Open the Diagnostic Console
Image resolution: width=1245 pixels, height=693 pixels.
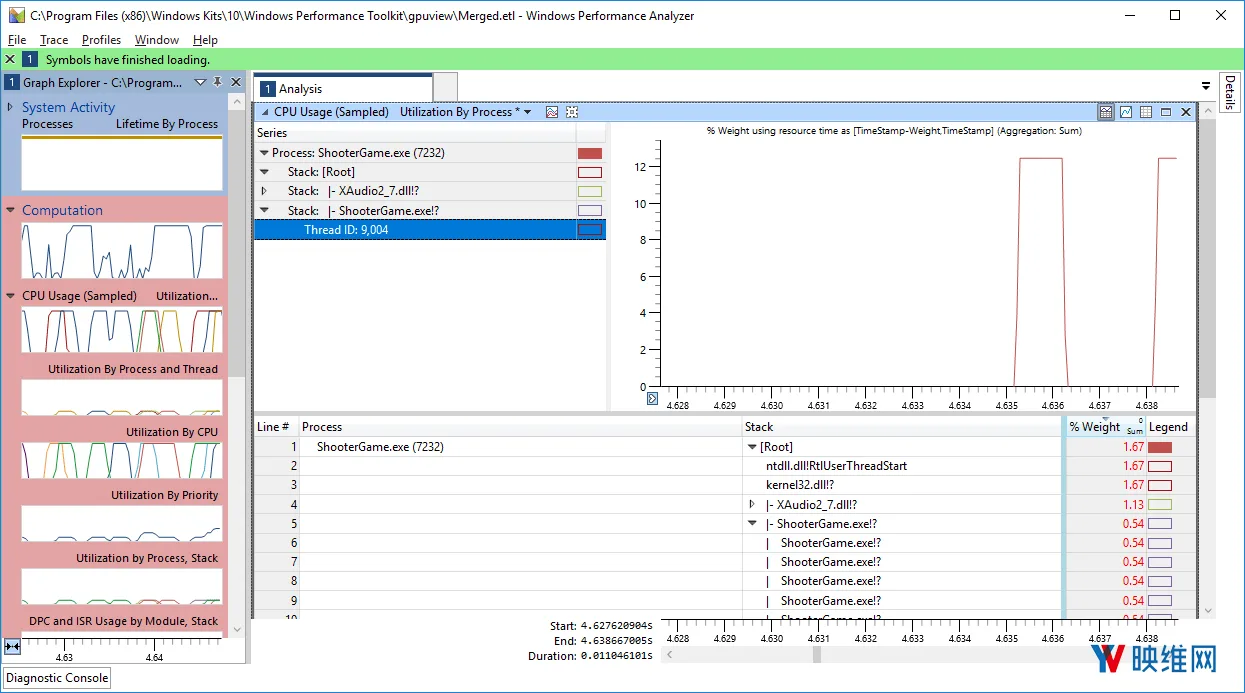pyautogui.click(x=58, y=678)
